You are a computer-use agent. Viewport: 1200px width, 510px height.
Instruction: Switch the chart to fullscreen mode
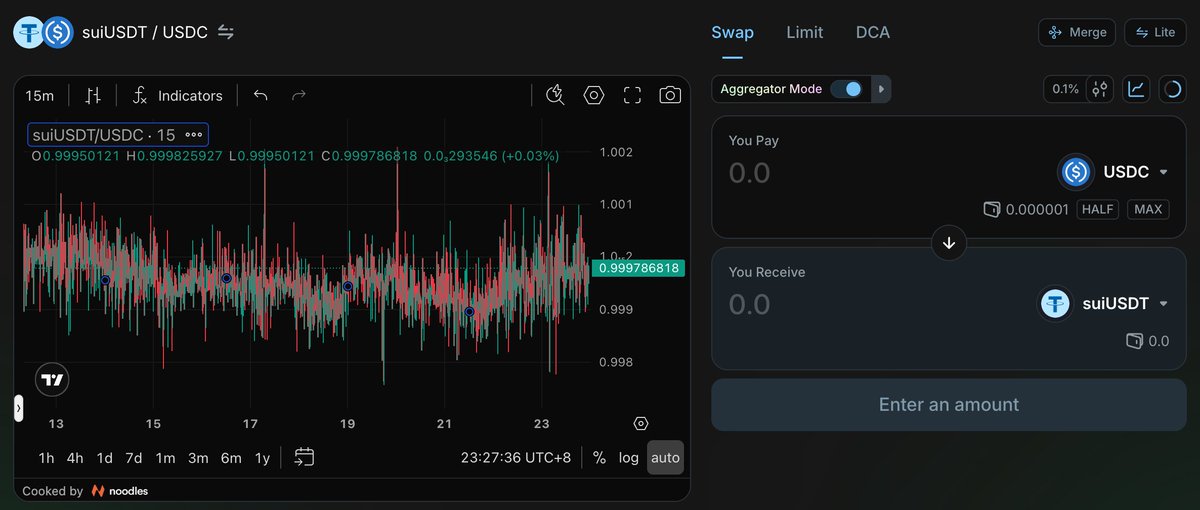632,95
